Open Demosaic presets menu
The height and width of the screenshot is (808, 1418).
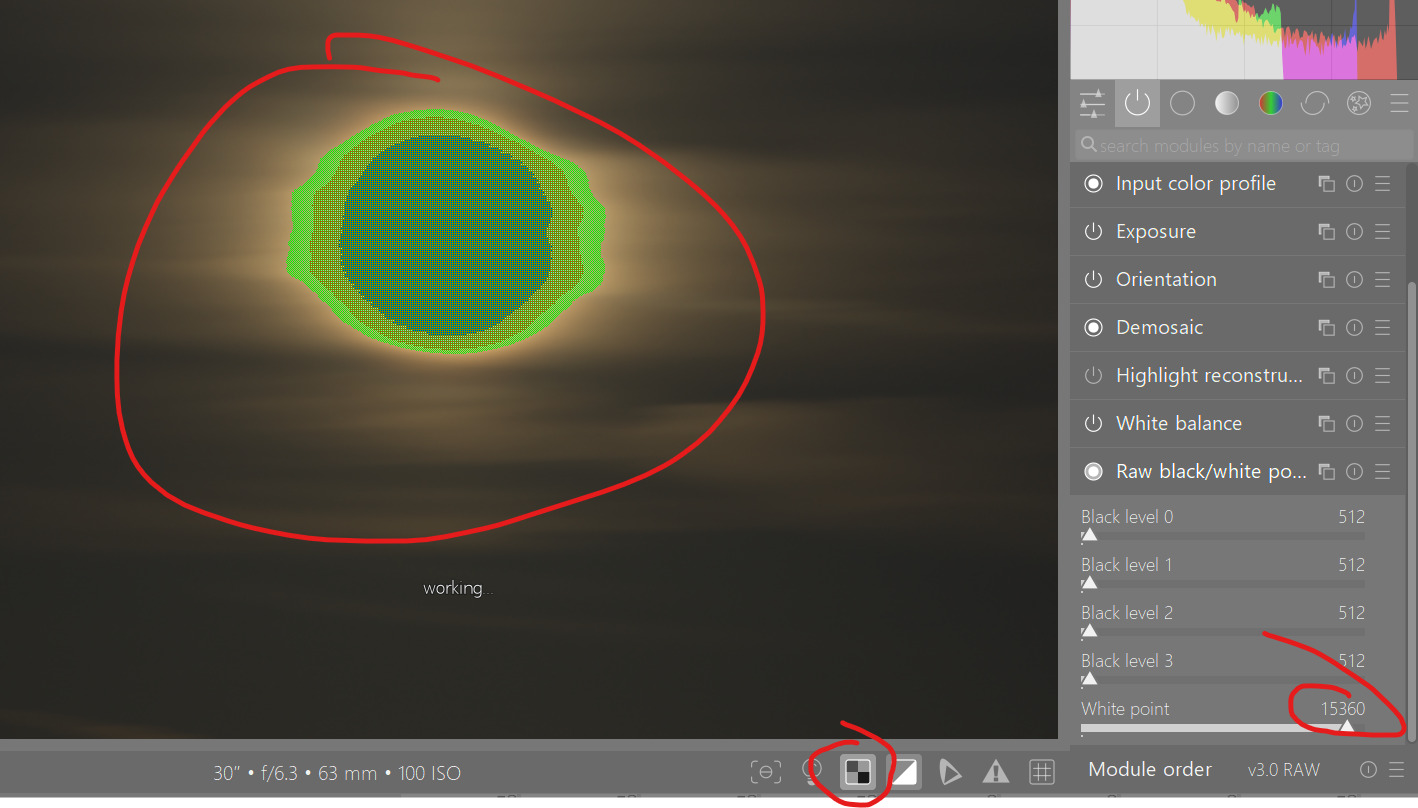pyautogui.click(x=1383, y=328)
